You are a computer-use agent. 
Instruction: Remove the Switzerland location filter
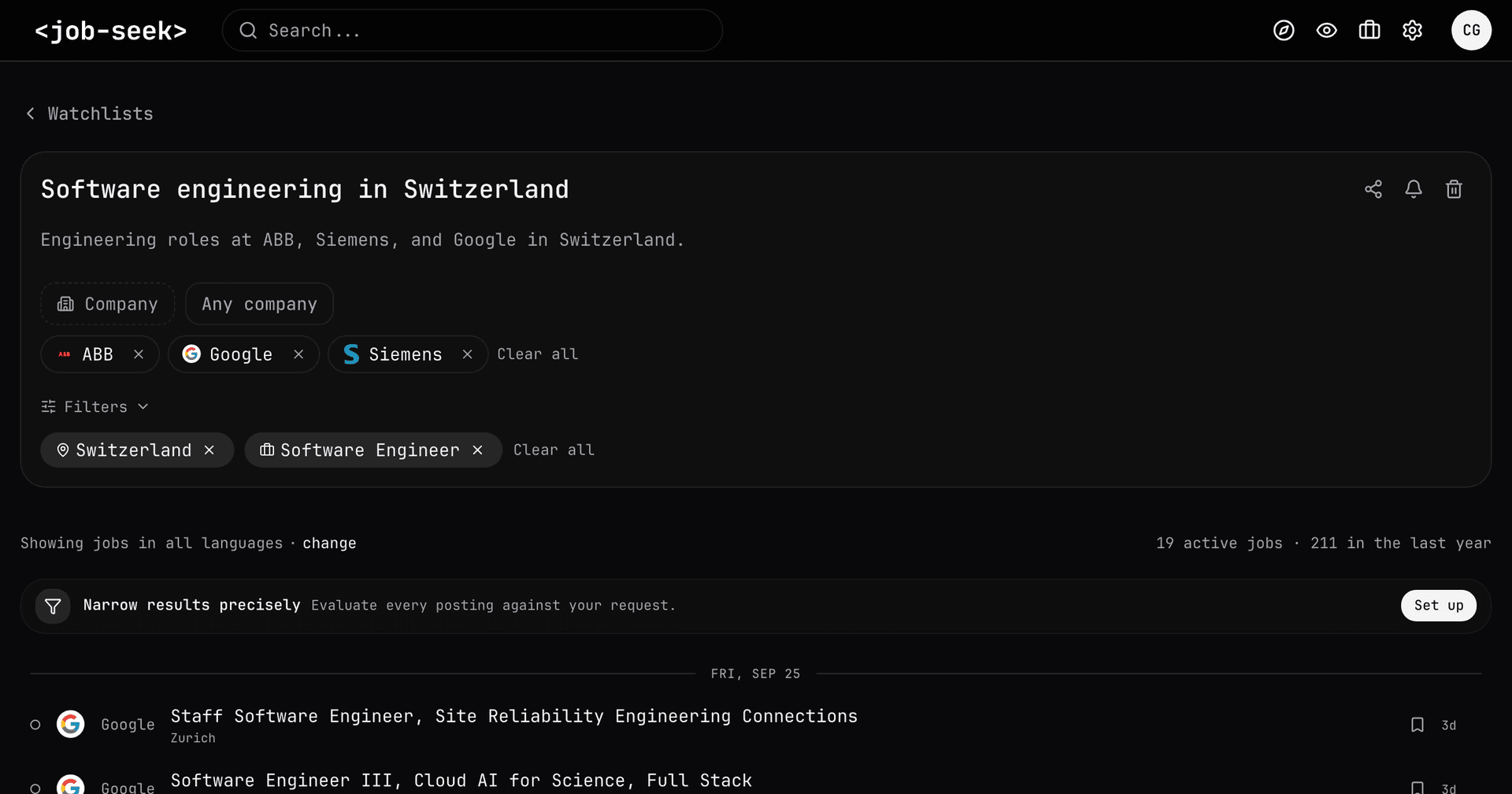(209, 450)
